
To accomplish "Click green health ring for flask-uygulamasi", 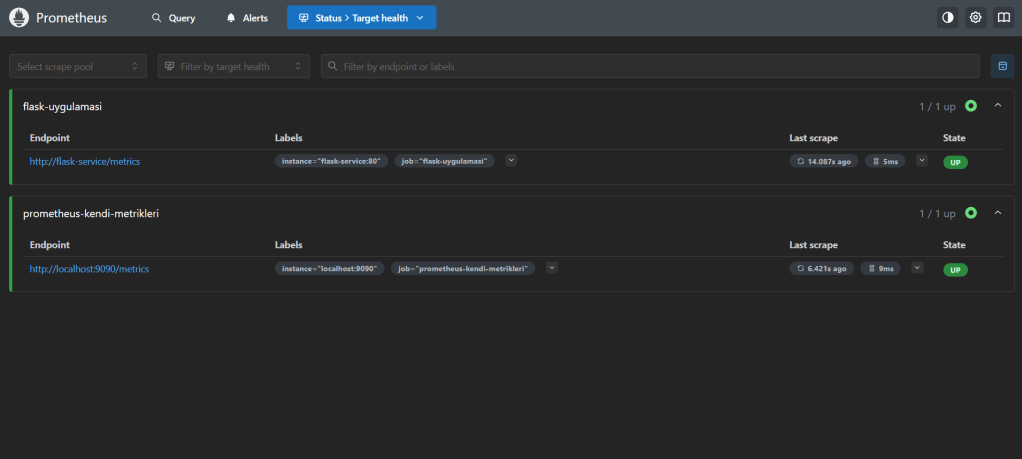I will pos(971,106).
